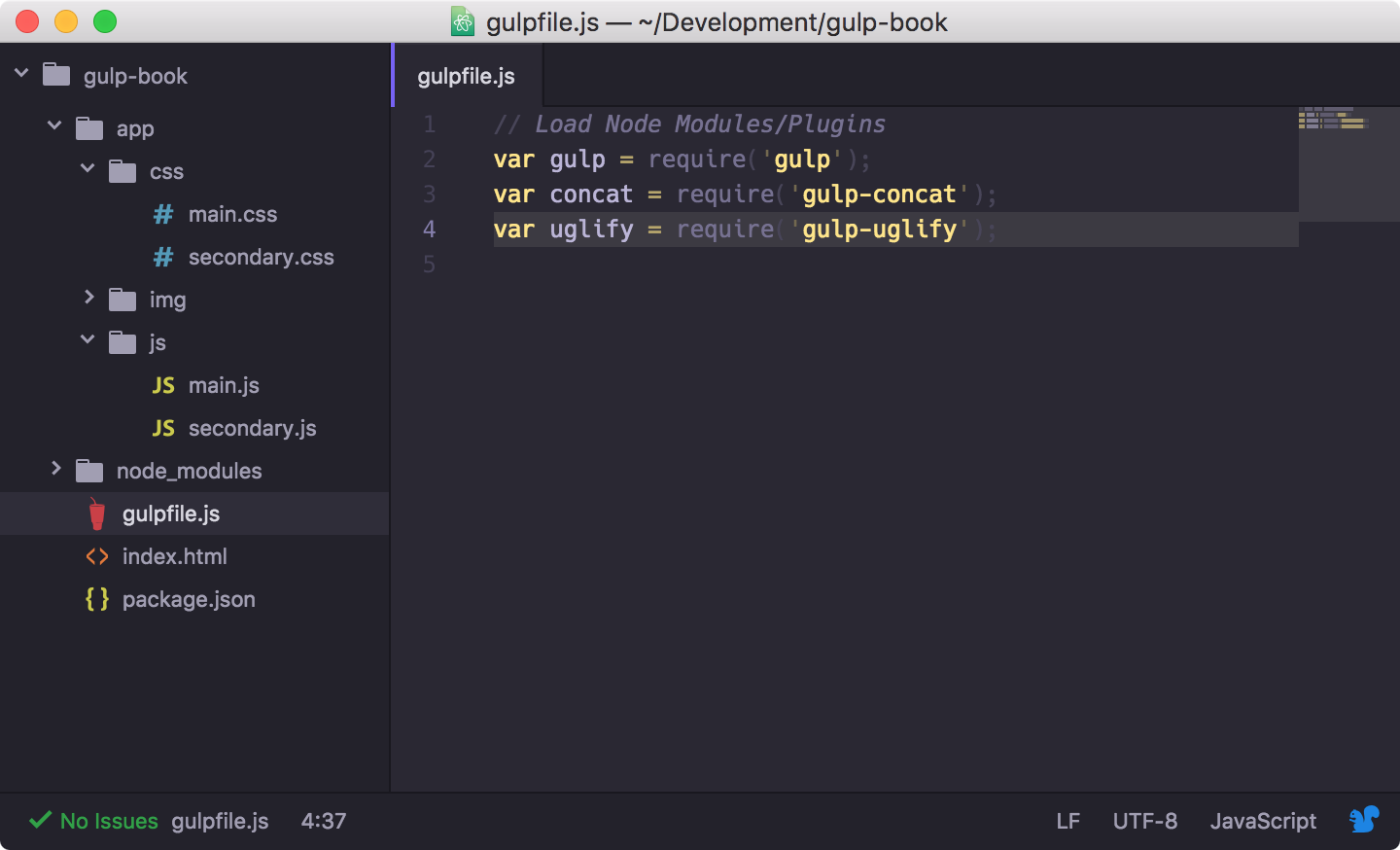Collapse the css folder chevron

[87, 167]
